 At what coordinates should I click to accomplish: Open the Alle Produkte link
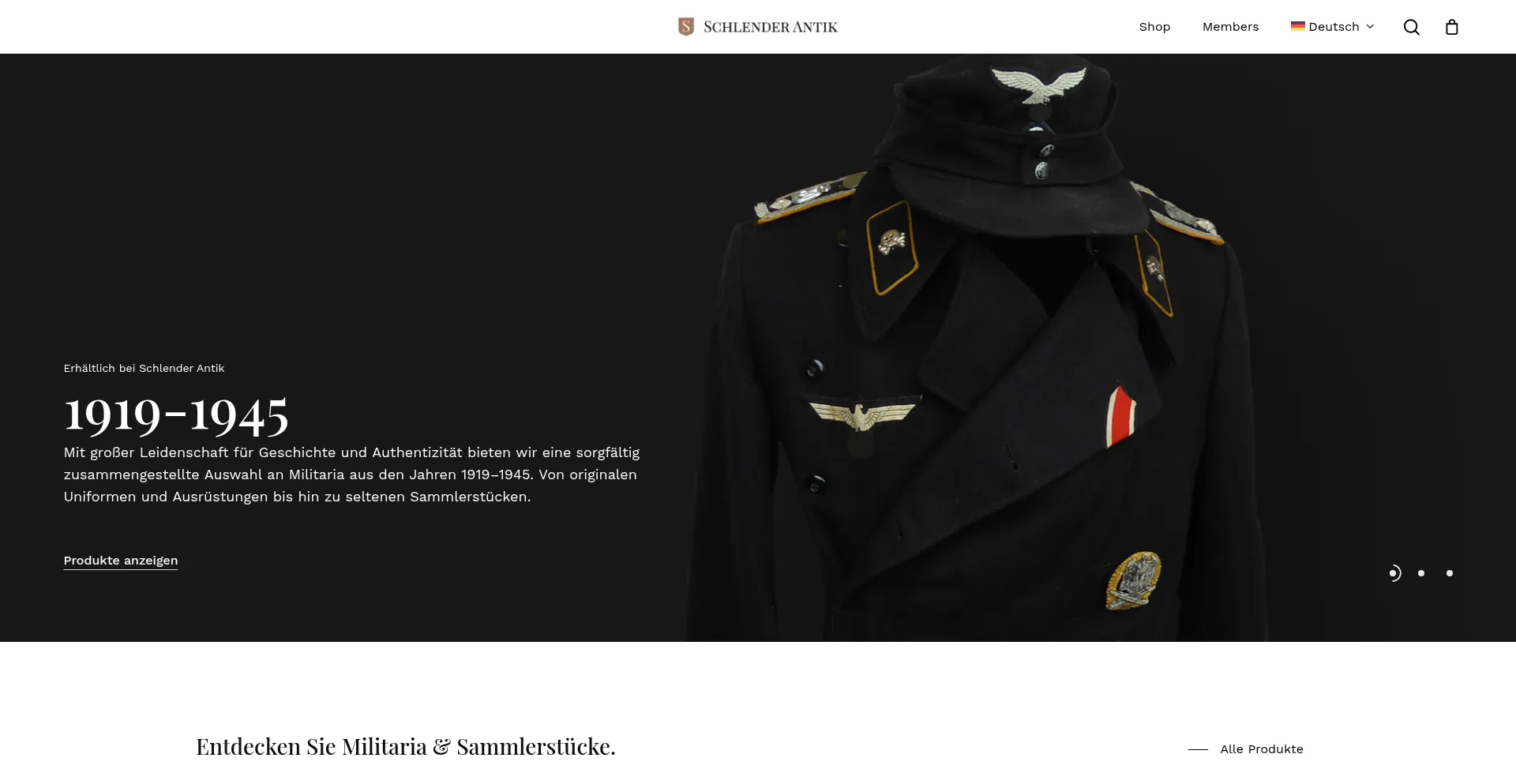tap(1262, 749)
